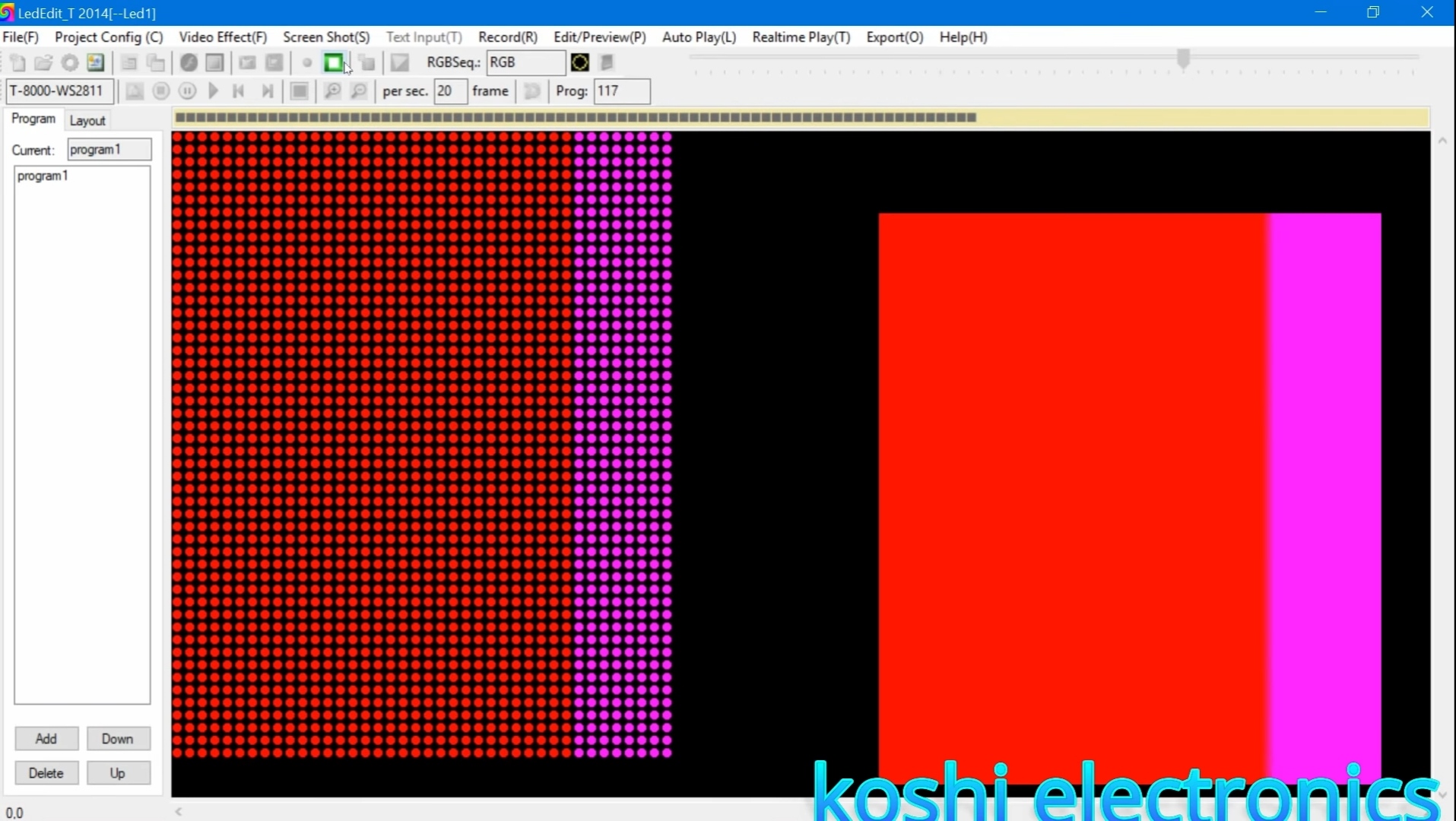
Task: Open the Realtime Play(T) menu
Action: (x=801, y=37)
